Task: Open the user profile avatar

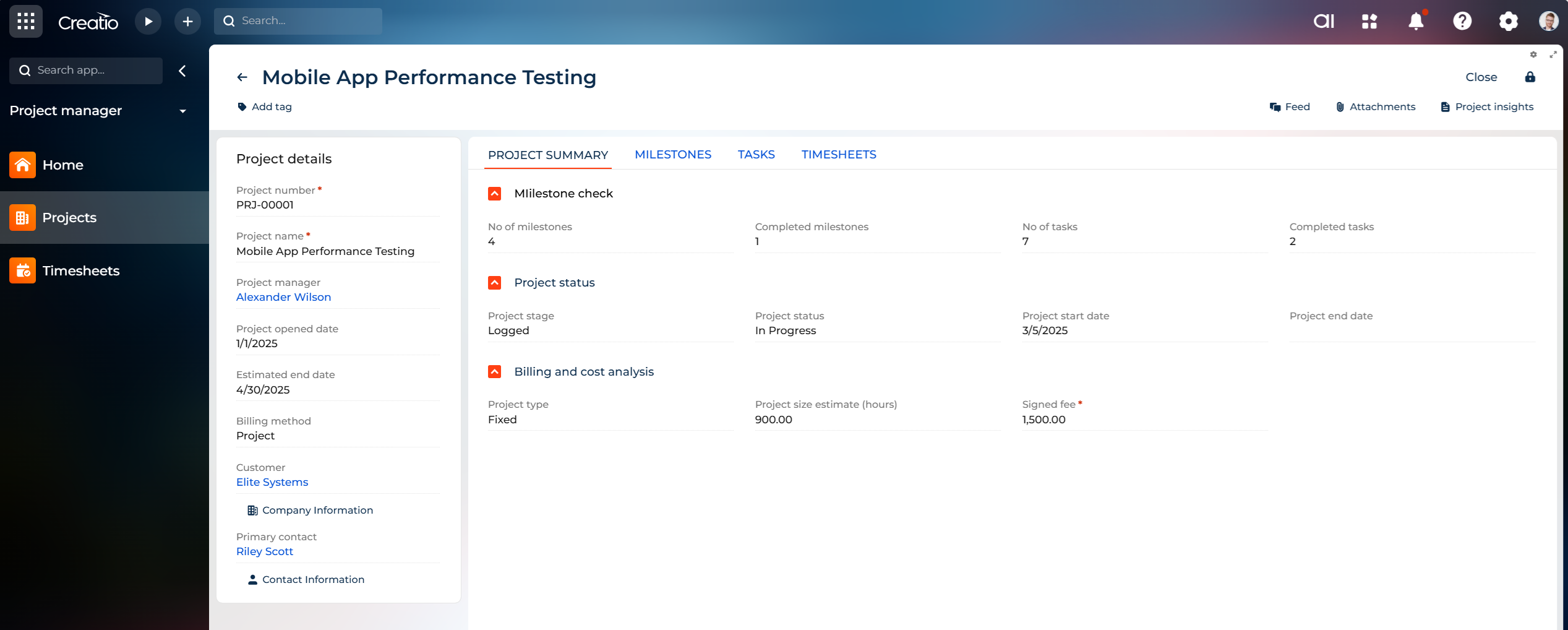Action: coord(1548,21)
